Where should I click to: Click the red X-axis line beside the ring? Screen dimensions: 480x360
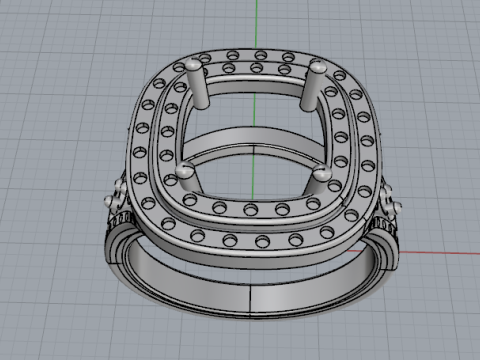pos(440,253)
